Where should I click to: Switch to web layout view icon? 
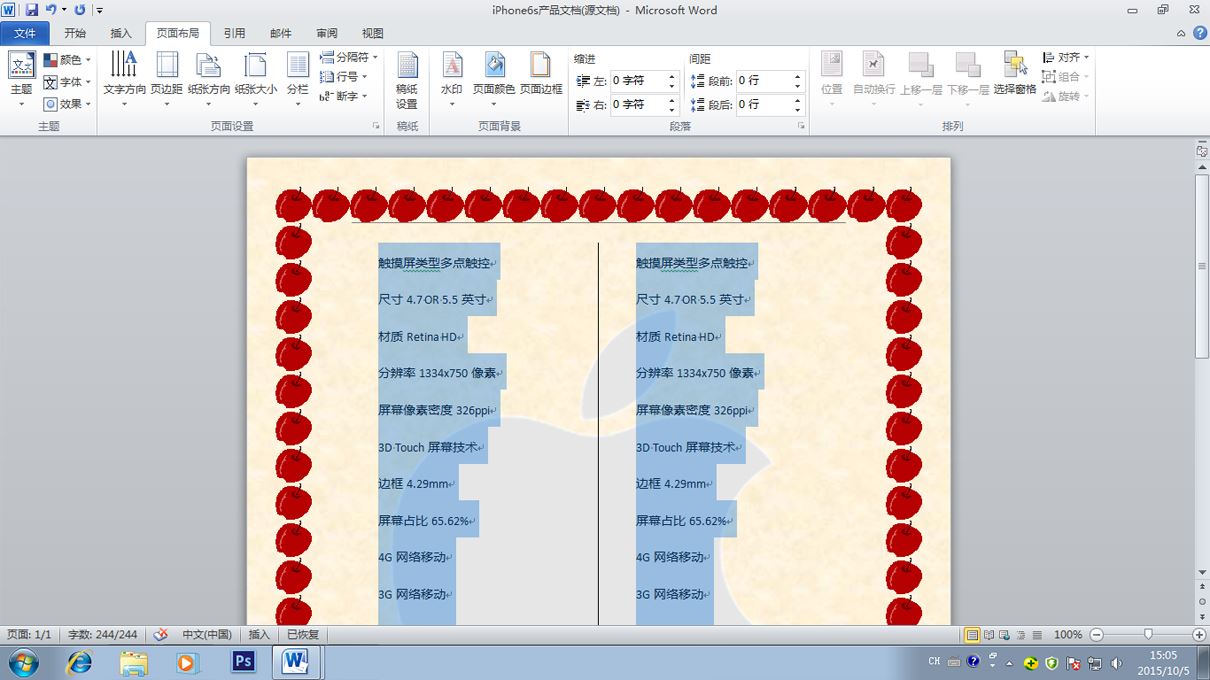point(1005,635)
